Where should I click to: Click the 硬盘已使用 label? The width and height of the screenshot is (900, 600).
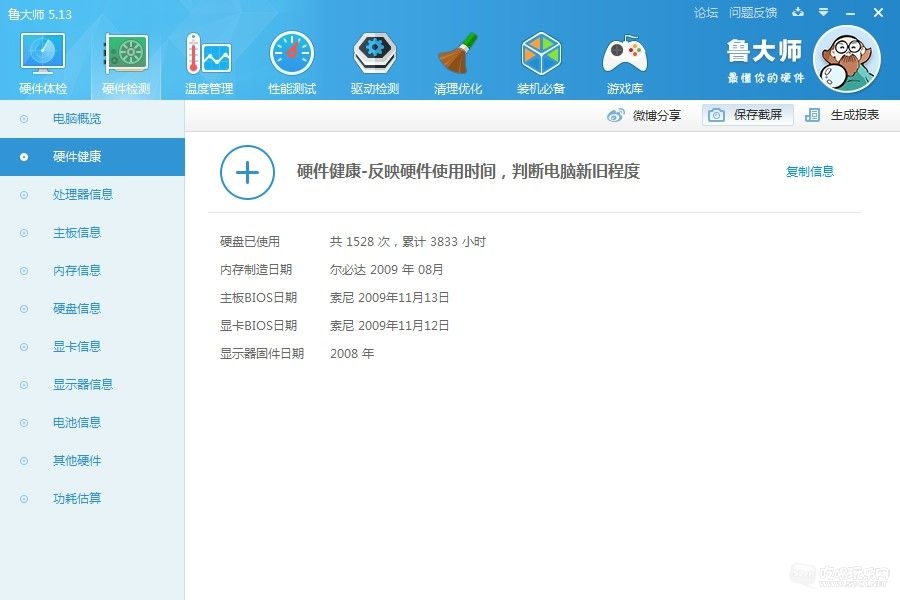tap(250, 242)
